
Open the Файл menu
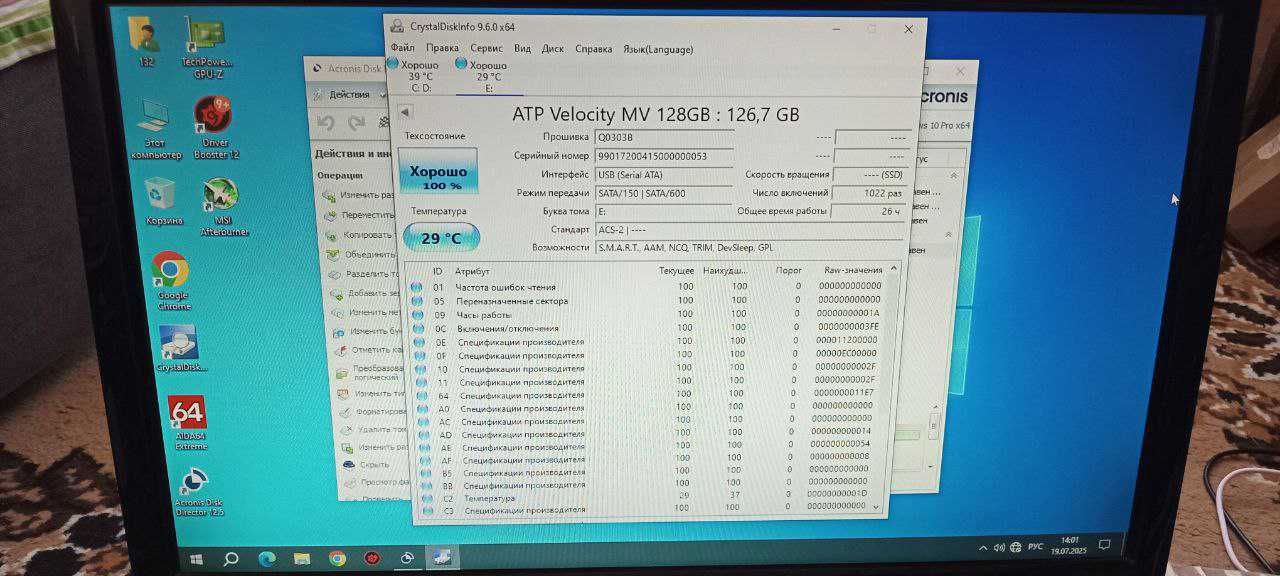pos(402,48)
